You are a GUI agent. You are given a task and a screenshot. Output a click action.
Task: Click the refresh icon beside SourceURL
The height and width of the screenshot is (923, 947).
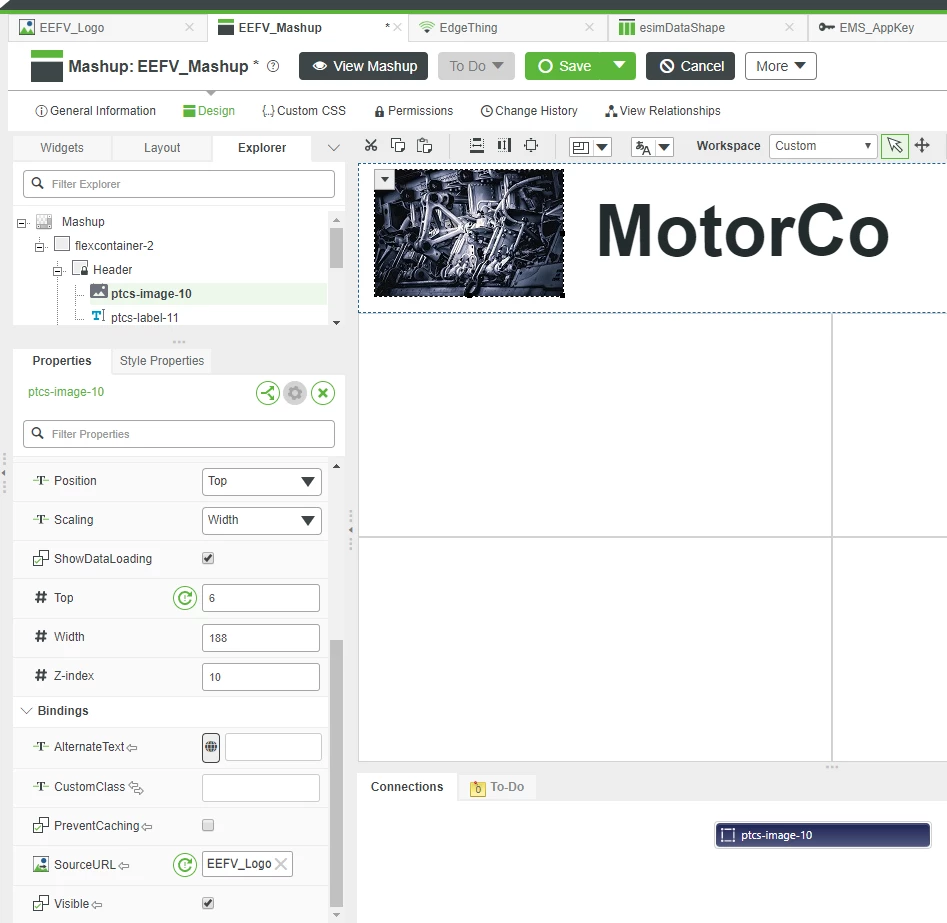pyautogui.click(x=184, y=864)
